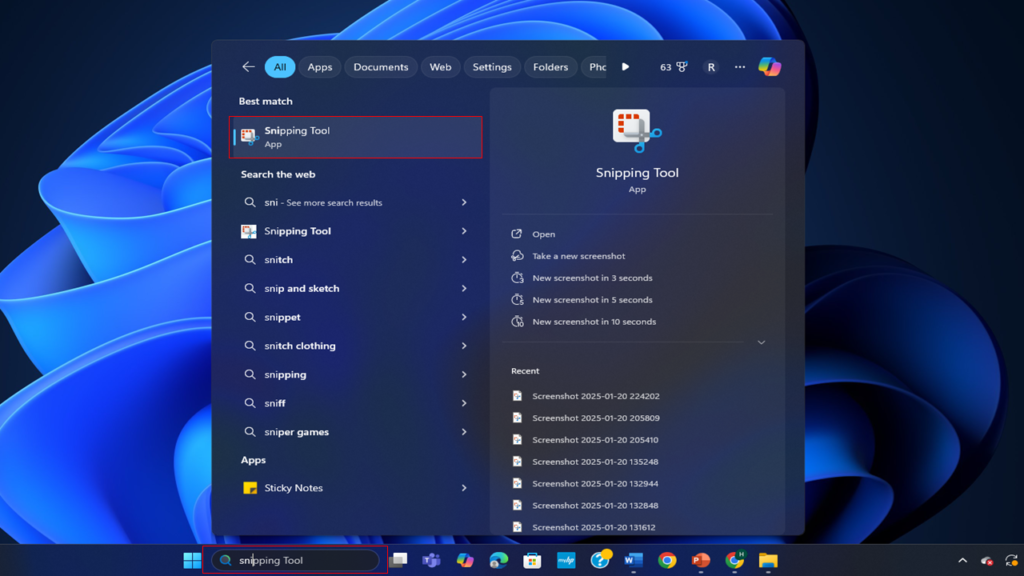1024x576 pixels.
Task: Open Snipping Tool best match result
Action: pos(356,137)
